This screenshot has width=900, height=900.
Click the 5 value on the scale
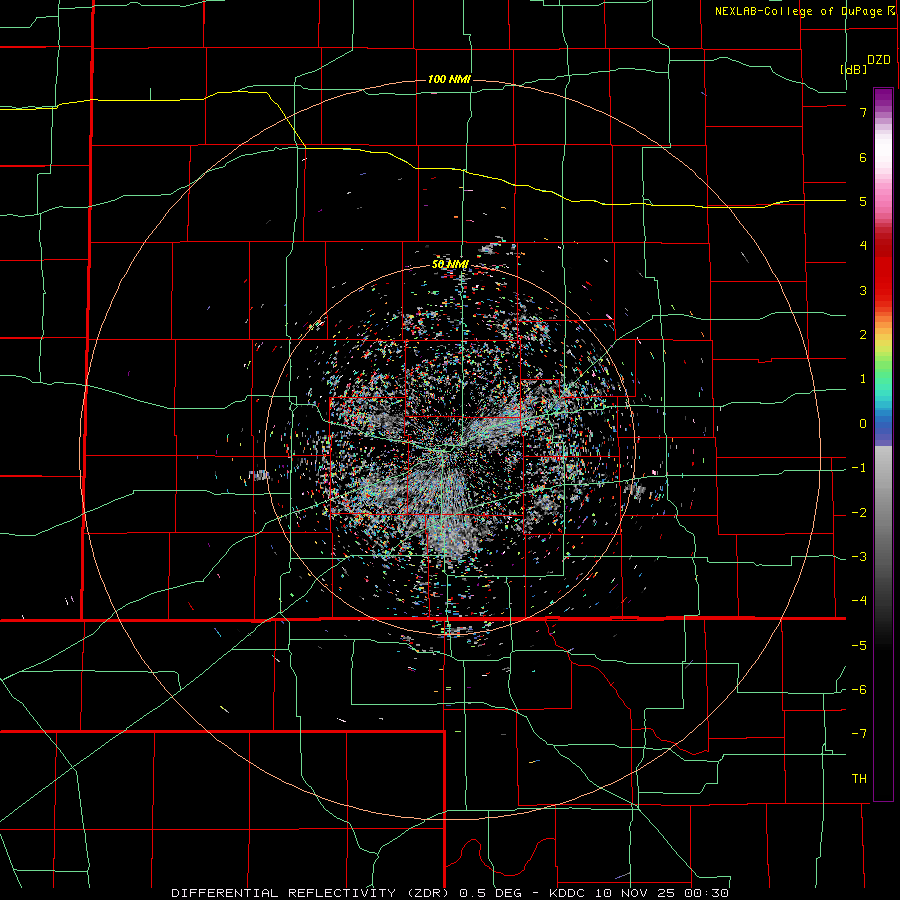863,201
